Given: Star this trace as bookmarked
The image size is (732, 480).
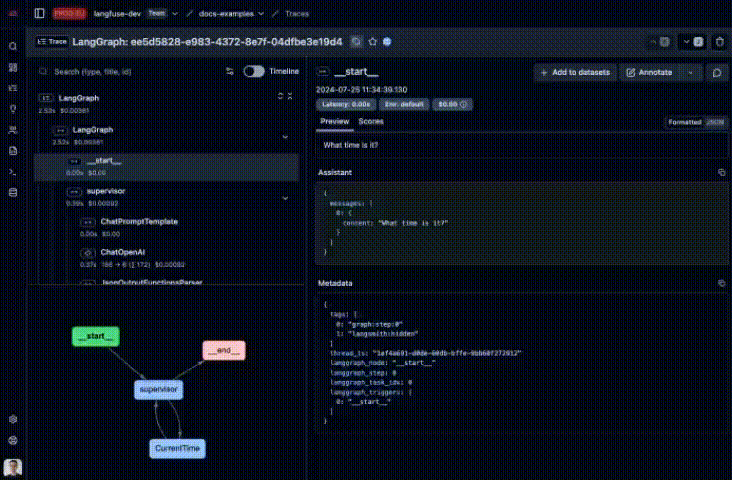Looking at the screenshot, I should point(372,42).
